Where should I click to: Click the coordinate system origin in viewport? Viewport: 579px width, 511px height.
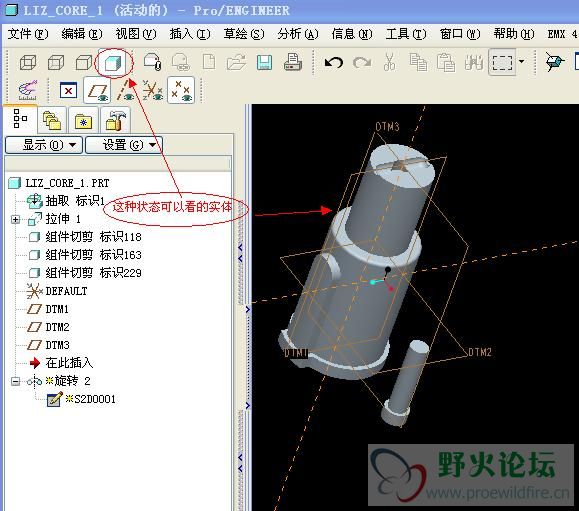pos(386,279)
